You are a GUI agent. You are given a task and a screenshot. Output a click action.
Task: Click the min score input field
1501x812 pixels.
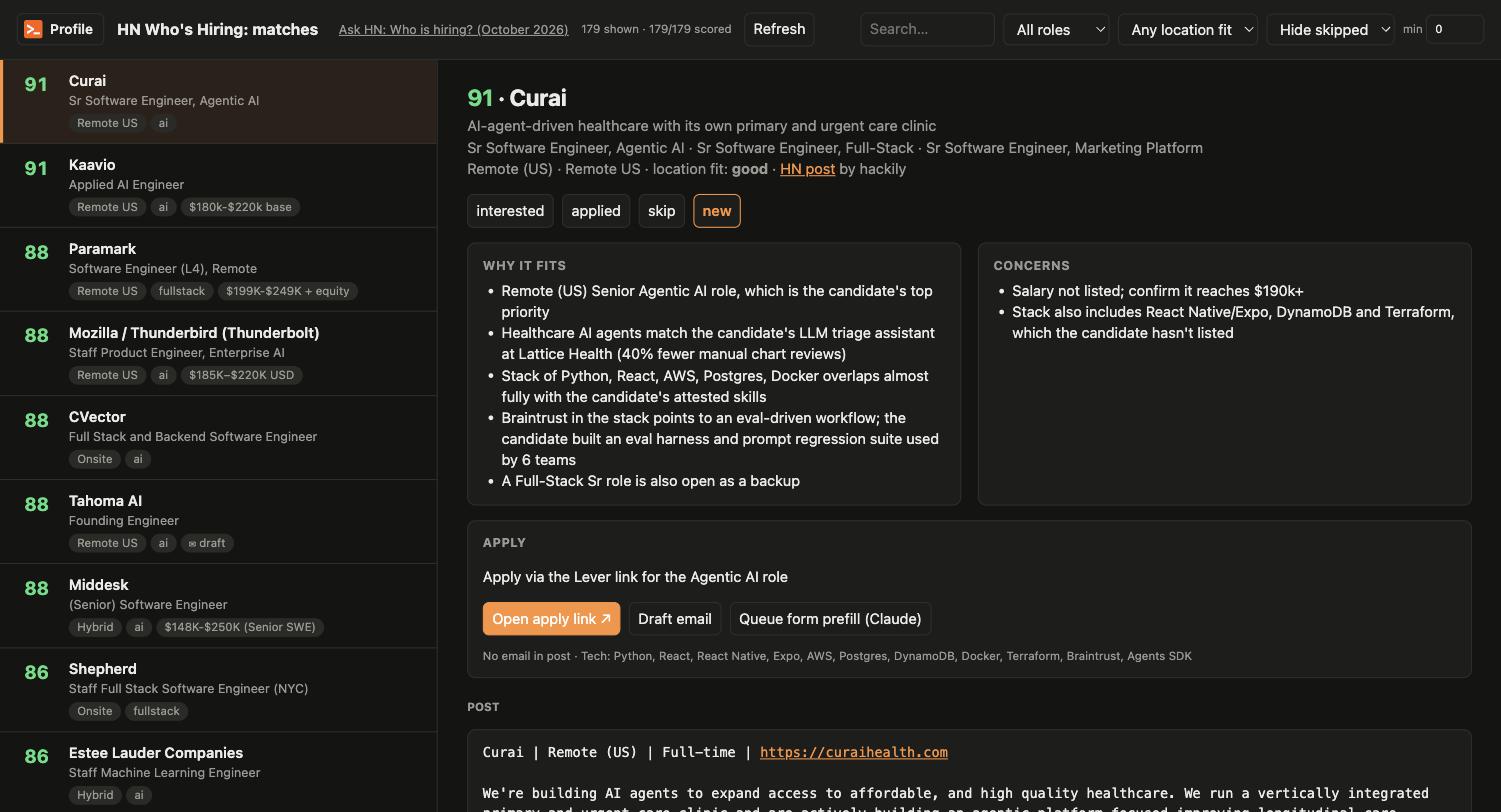click(1454, 29)
